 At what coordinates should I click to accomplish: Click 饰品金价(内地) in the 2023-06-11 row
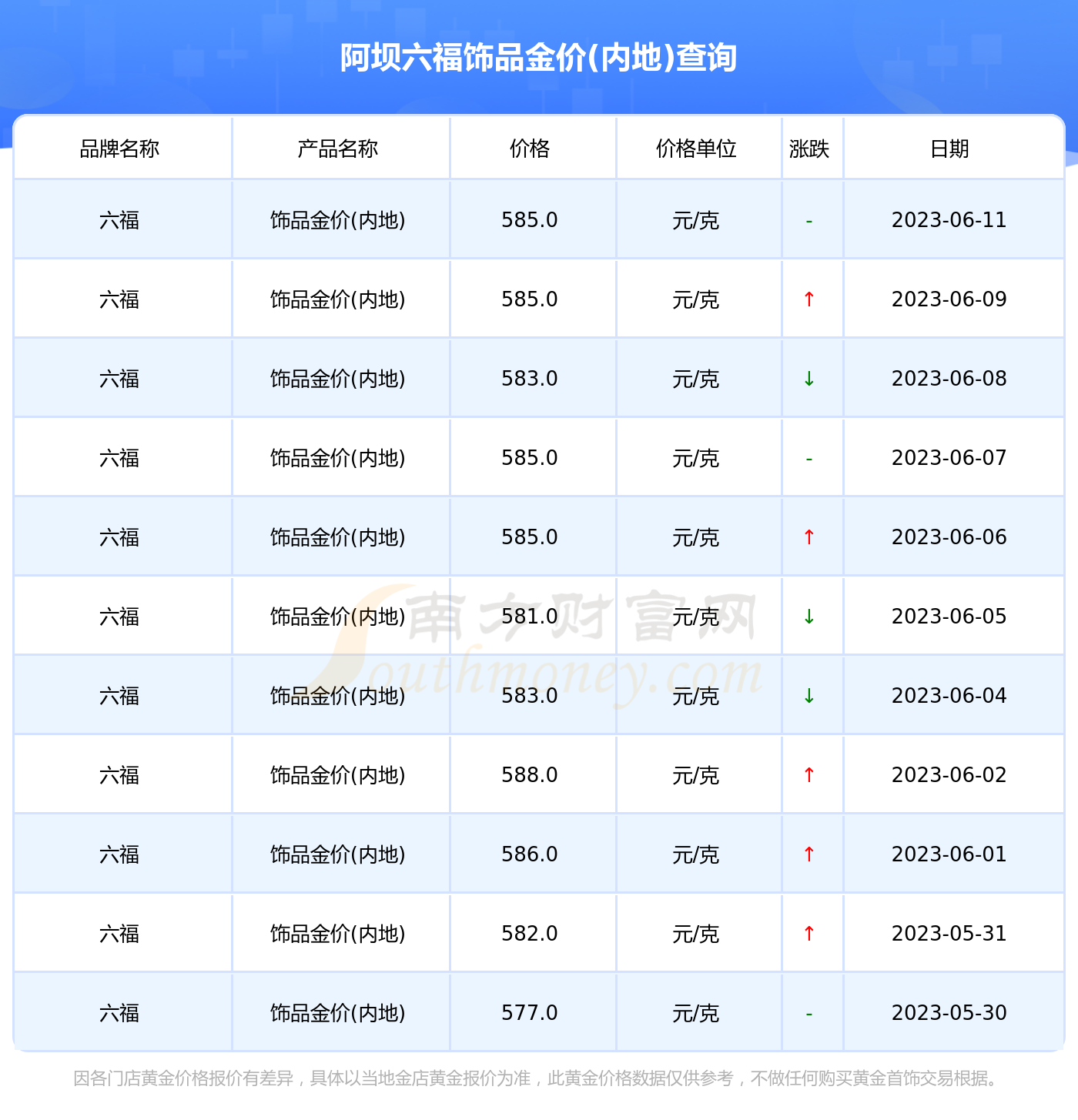[x=338, y=220]
